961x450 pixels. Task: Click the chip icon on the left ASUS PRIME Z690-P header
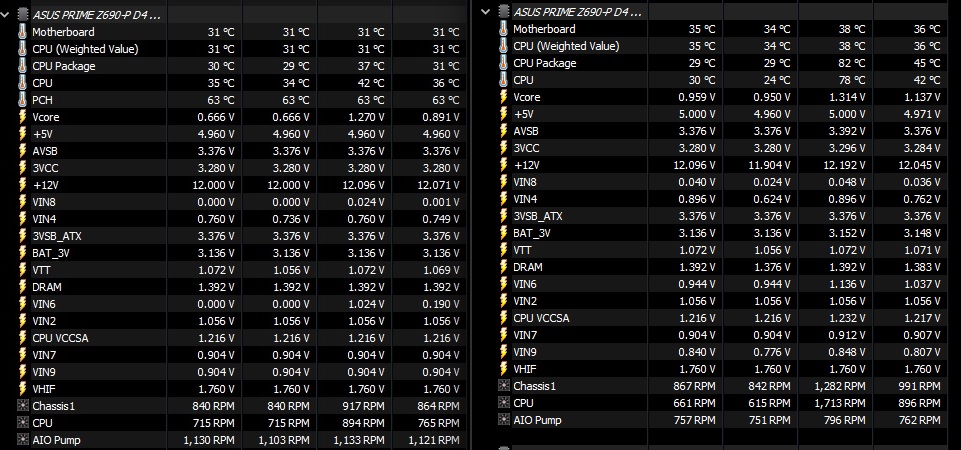[22, 15]
